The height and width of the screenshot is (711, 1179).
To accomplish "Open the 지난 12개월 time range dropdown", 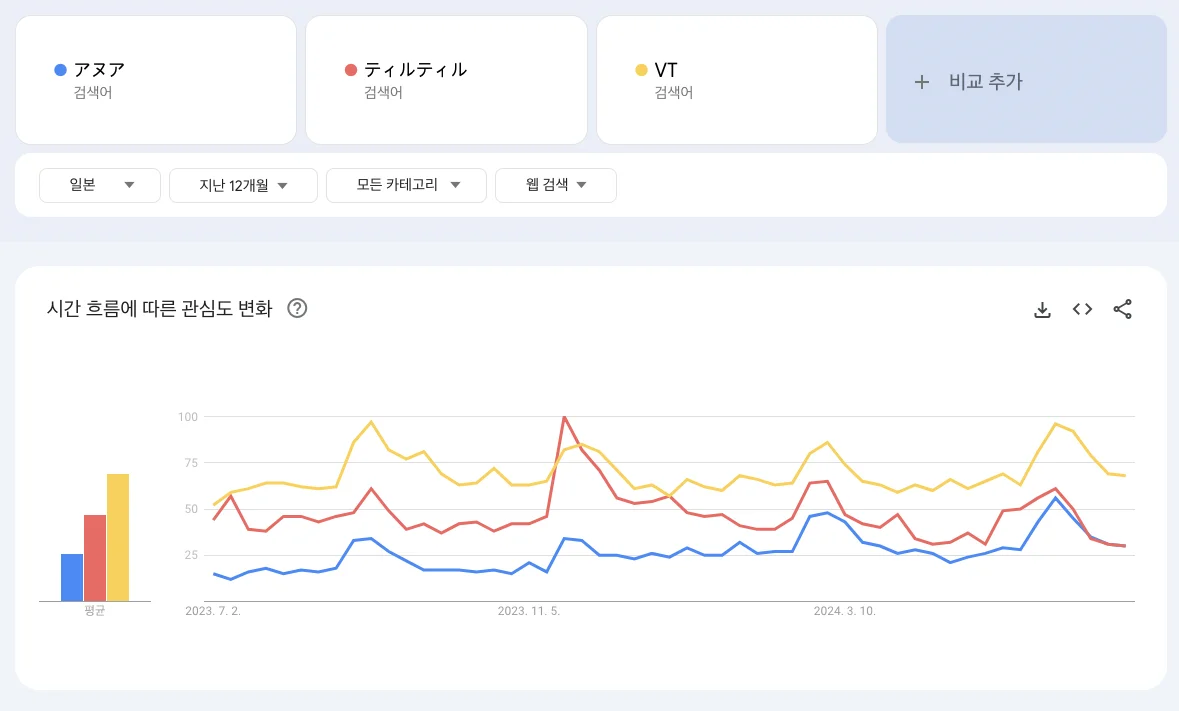I will [x=243, y=185].
